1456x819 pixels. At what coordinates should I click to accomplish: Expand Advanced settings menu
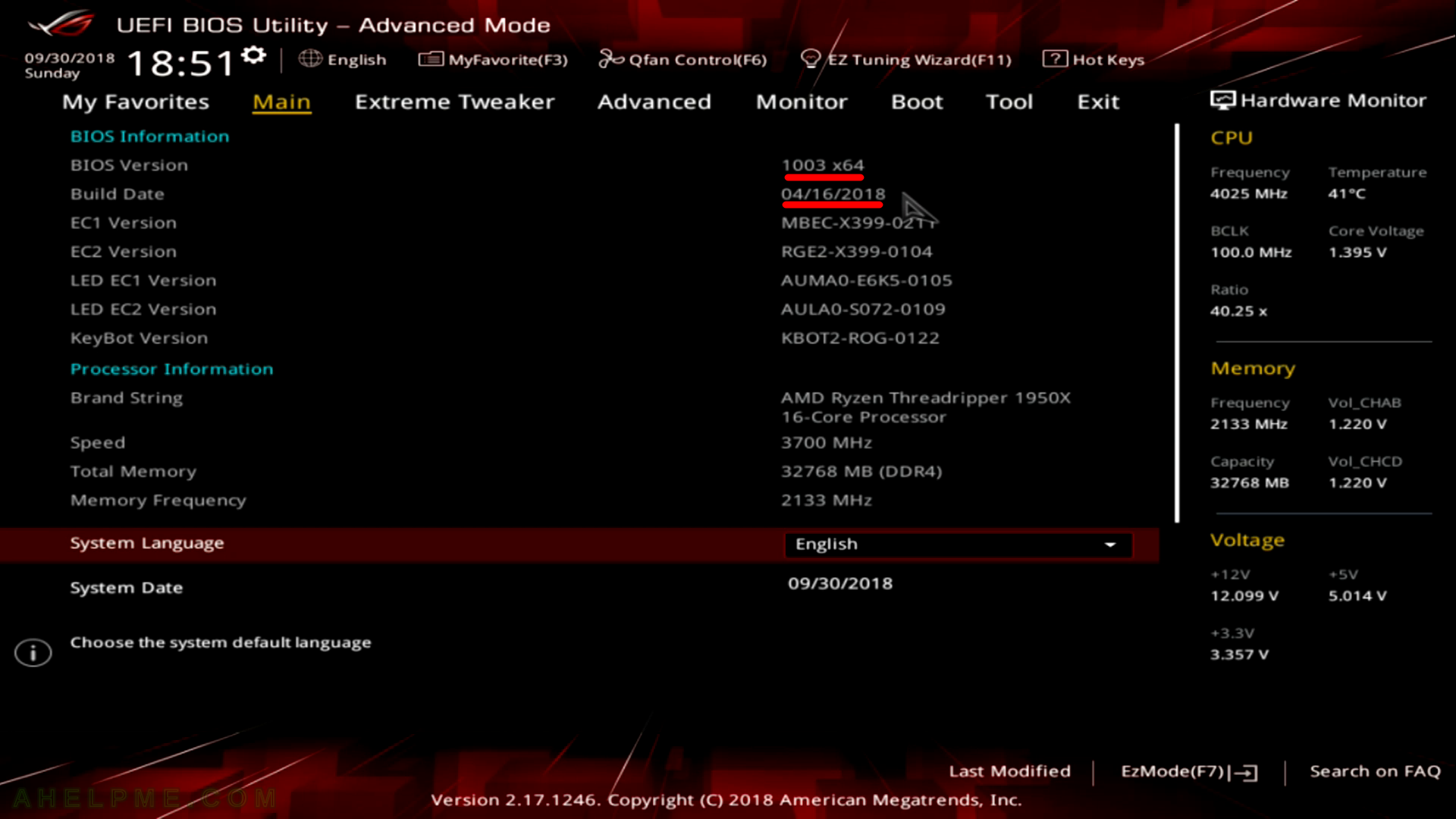point(654,101)
